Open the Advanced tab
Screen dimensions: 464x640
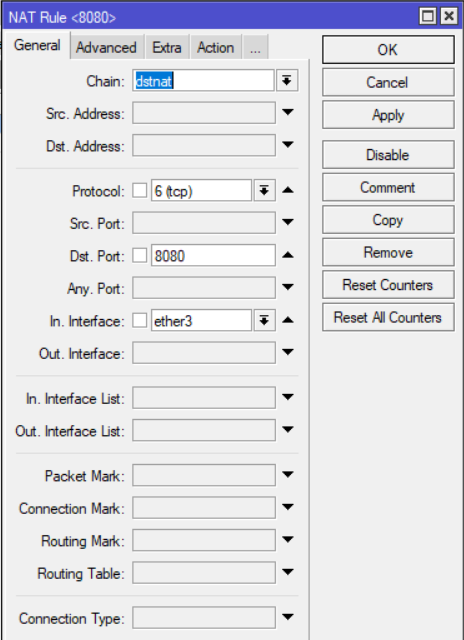(x=106, y=47)
